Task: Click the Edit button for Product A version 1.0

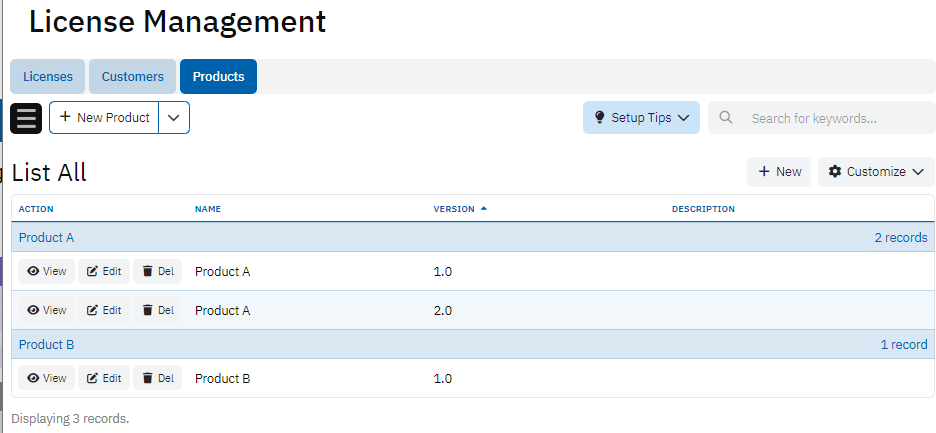Action: [104, 272]
